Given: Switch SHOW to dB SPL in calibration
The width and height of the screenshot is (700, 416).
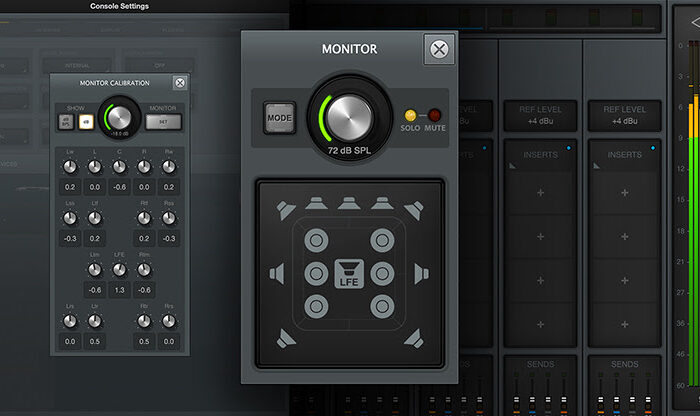Looking at the screenshot, I should point(66,122).
